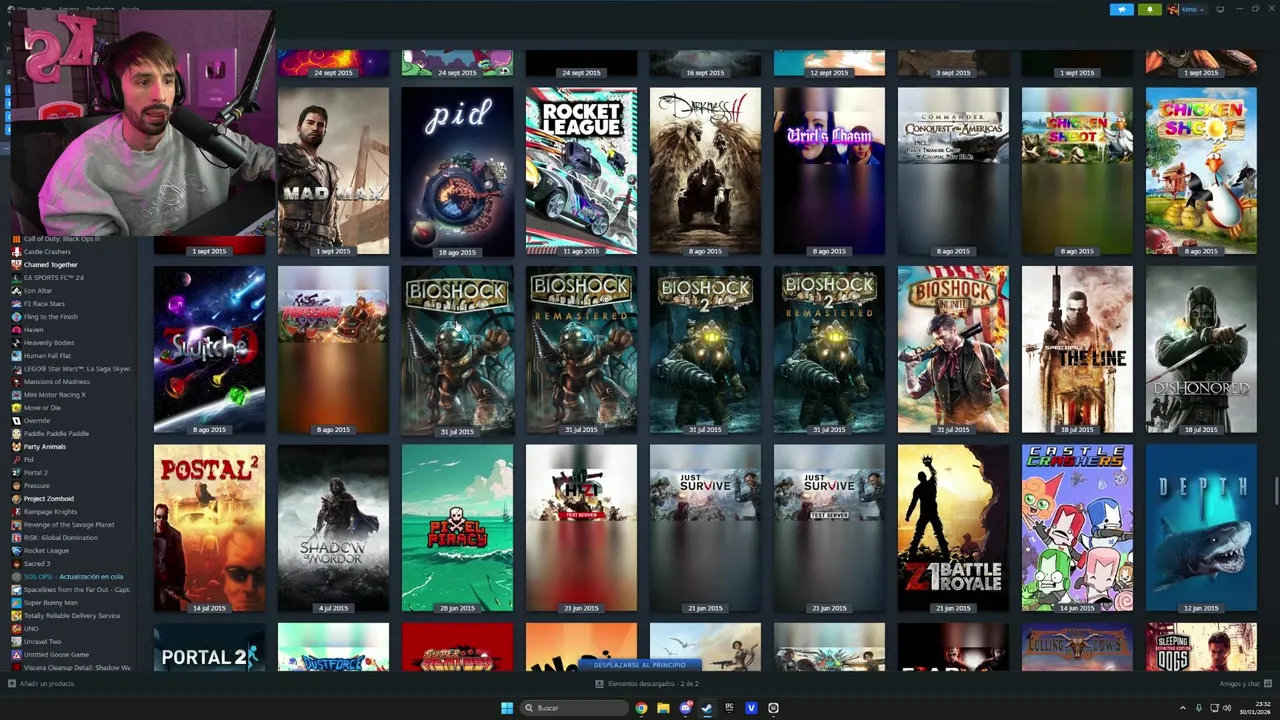Screen dimensions: 1280x720
Task: Click the Windows Start button
Action: (507, 708)
